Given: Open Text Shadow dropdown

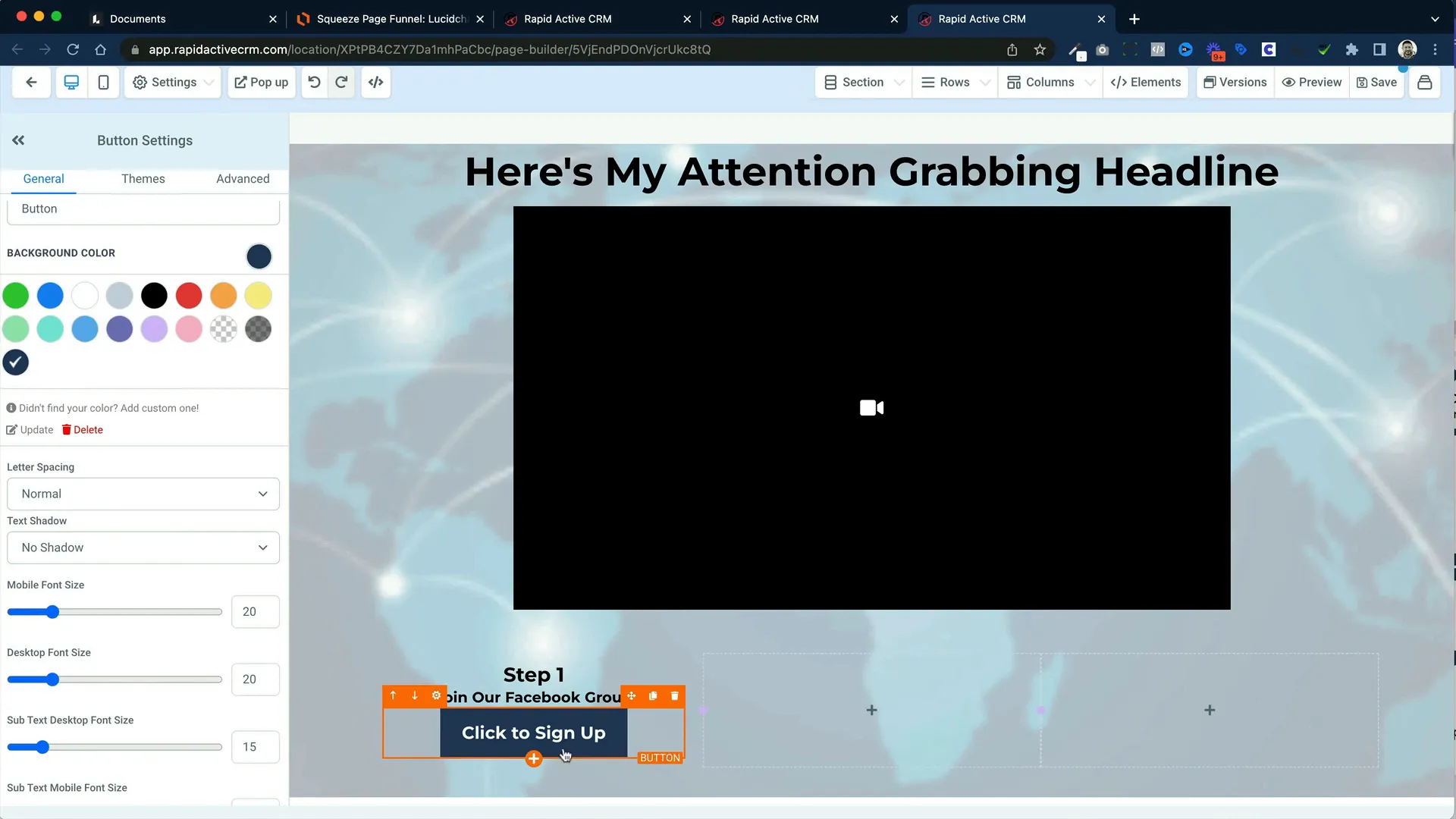Looking at the screenshot, I should click(x=143, y=548).
